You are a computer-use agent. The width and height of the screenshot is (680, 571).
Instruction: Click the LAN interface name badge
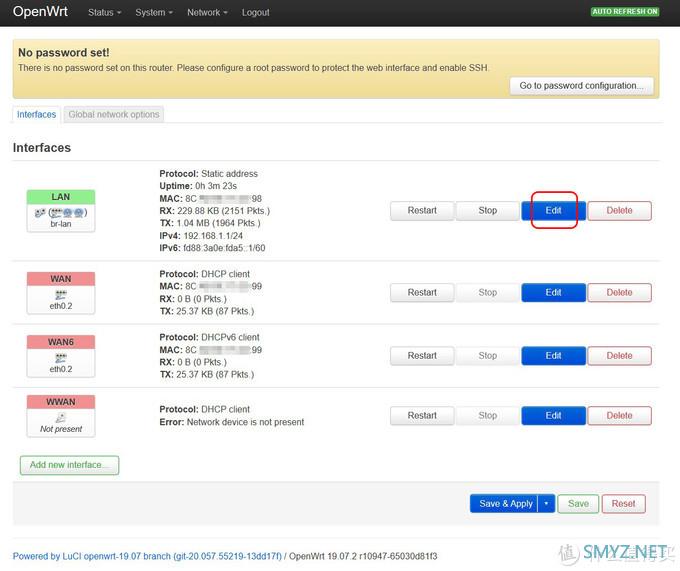pyautogui.click(x=61, y=197)
